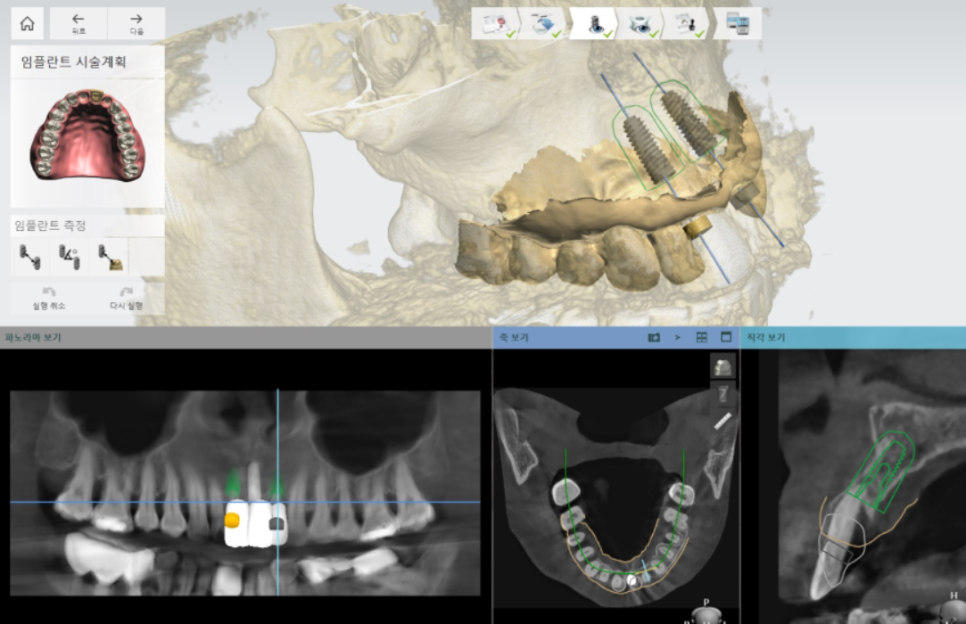Open the second data import workflow step
The image size is (966, 624).
click(x=543, y=24)
